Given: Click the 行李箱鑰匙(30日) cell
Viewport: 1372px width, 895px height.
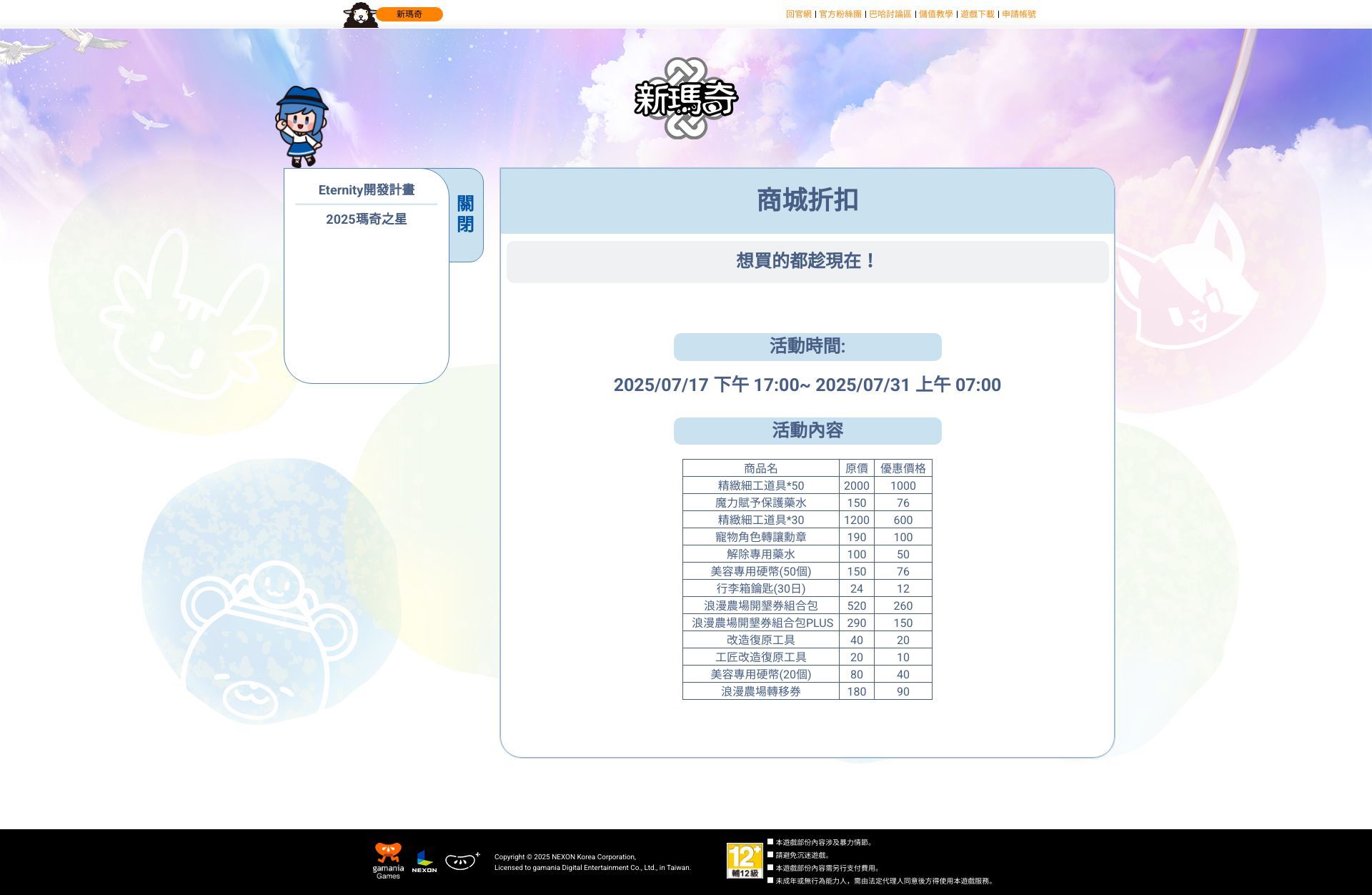Looking at the screenshot, I should pos(761,588).
